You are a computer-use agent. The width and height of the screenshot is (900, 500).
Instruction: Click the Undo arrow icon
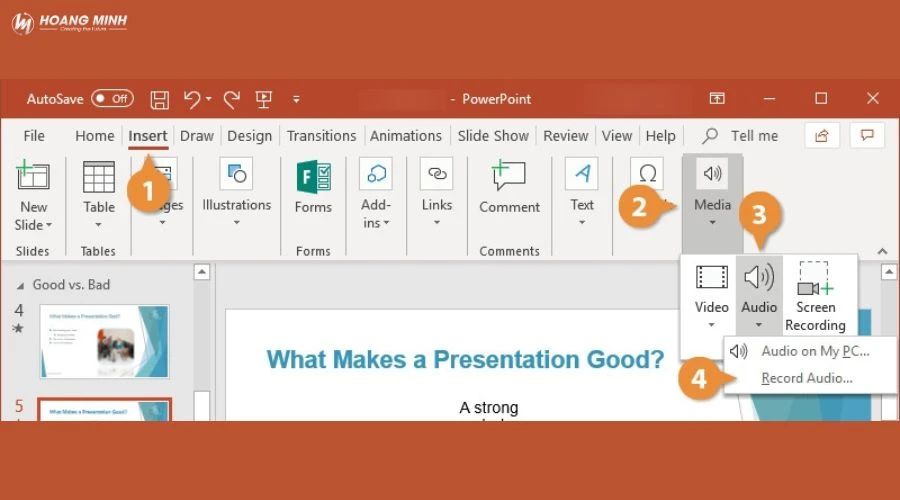click(x=191, y=99)
